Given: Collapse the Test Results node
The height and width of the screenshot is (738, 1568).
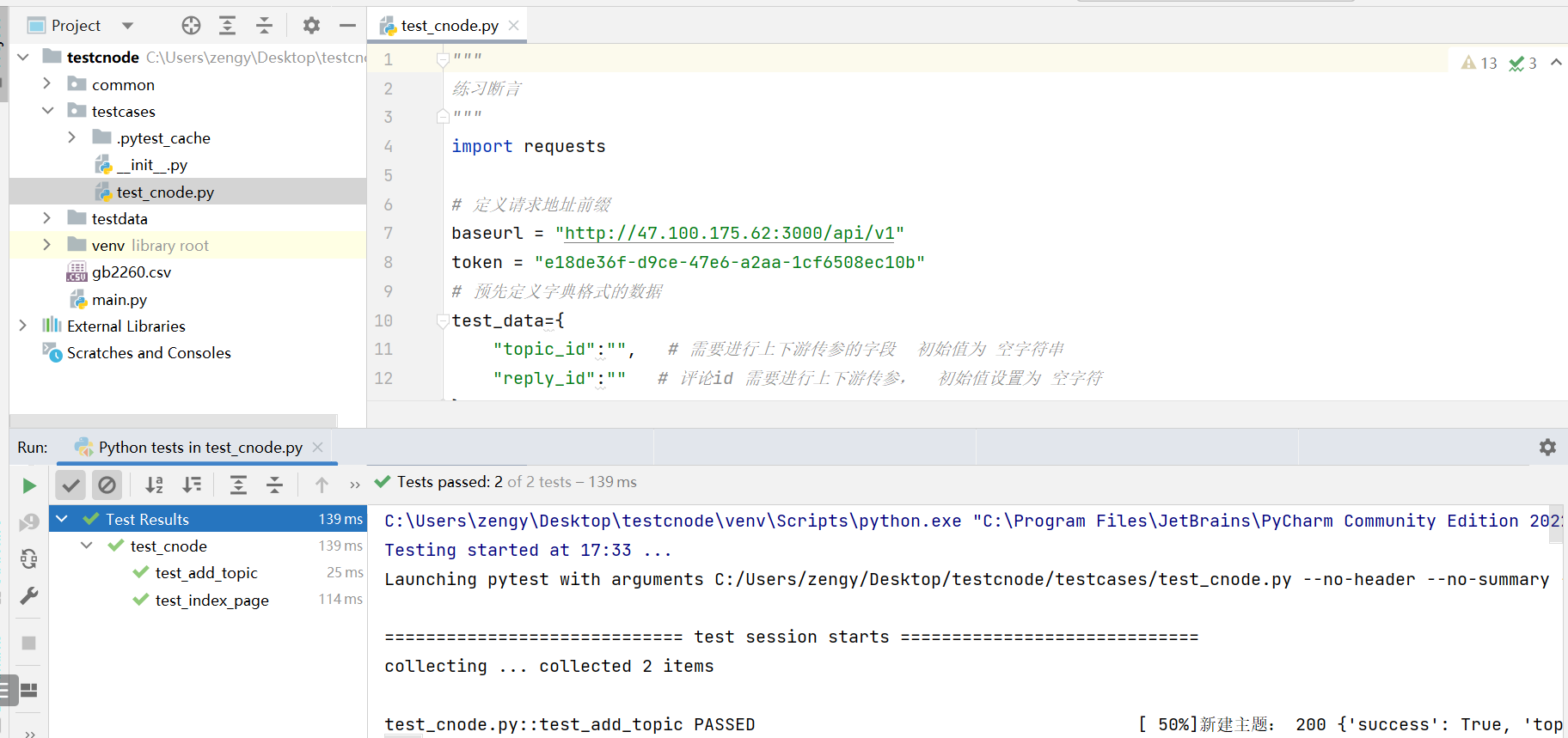Looking at the screenshot, I should point(62,519).
